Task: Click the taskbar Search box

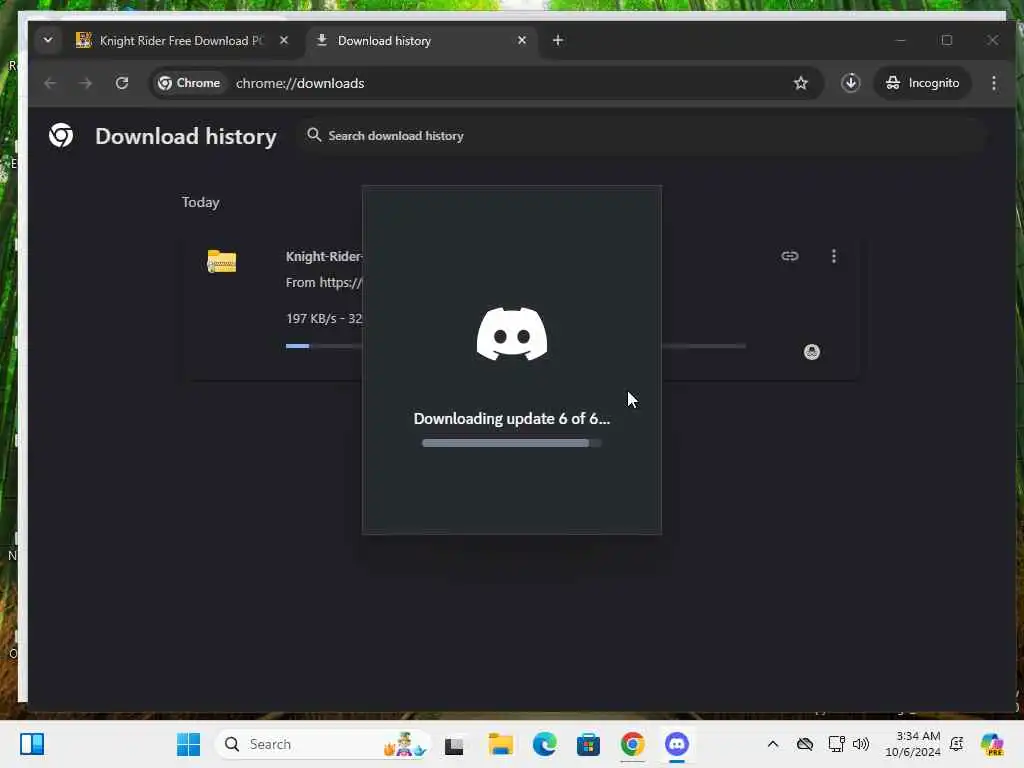Action: coord(323,744)
